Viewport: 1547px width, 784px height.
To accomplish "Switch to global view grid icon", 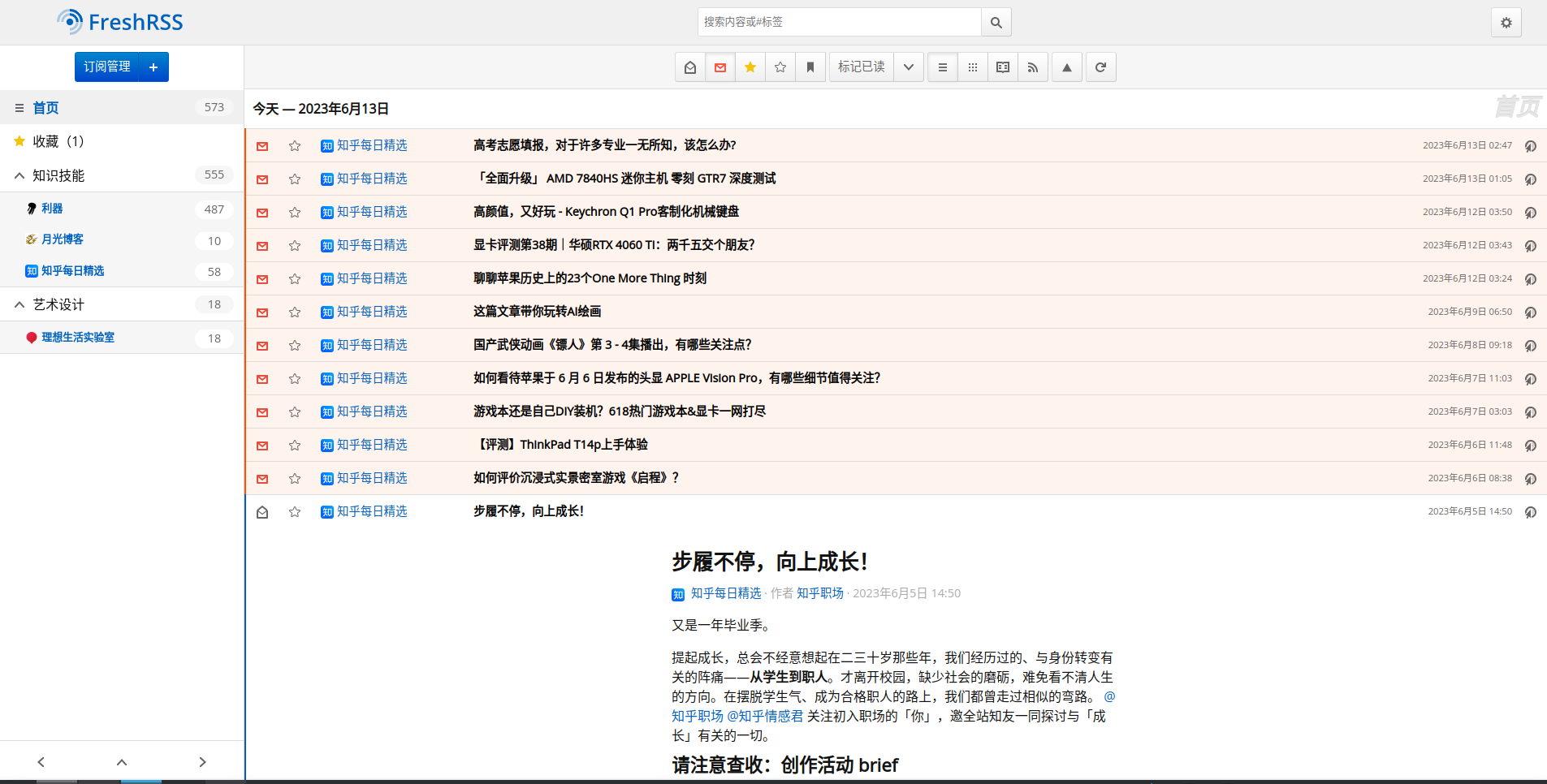I will coord(973,67).
